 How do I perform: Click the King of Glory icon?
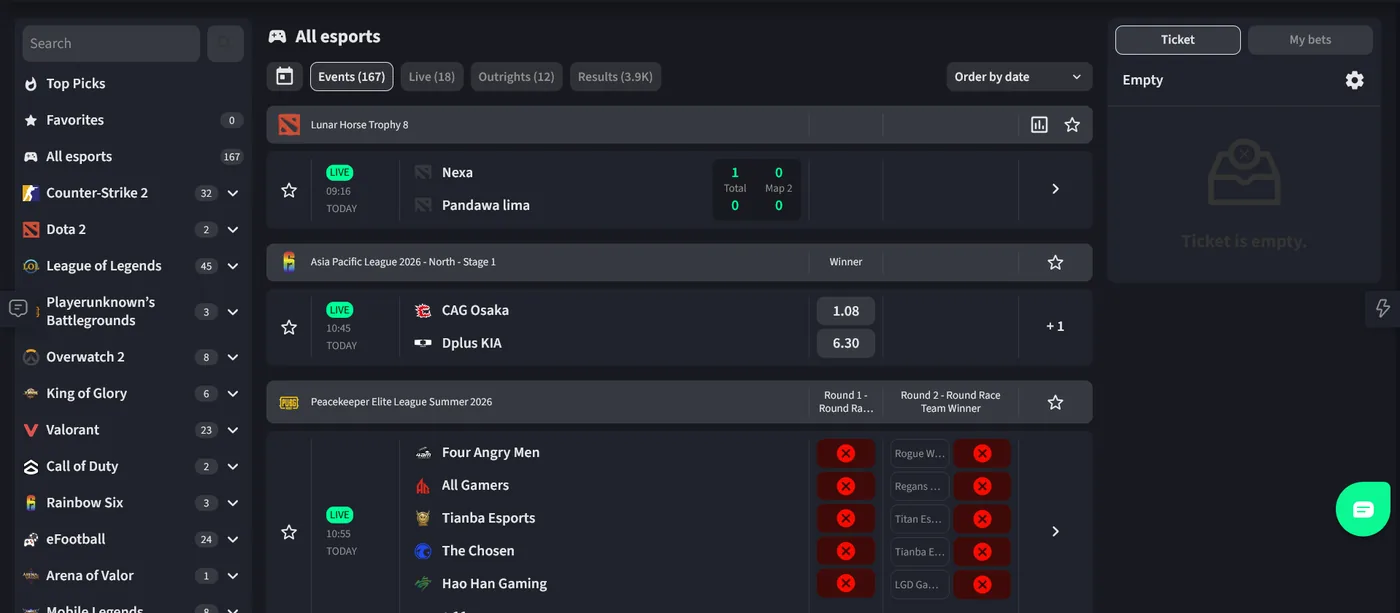point(31,394)
